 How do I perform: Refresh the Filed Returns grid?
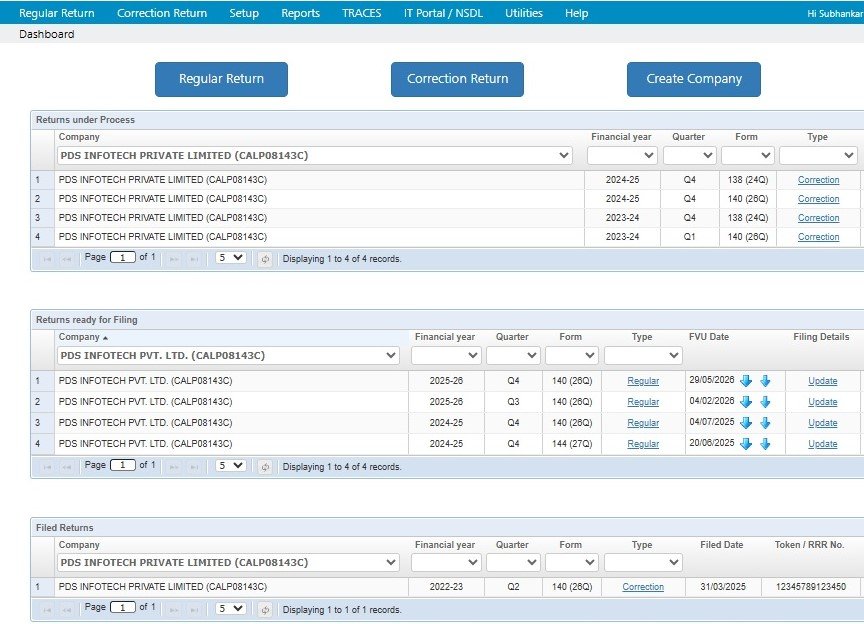click(265, 610)
